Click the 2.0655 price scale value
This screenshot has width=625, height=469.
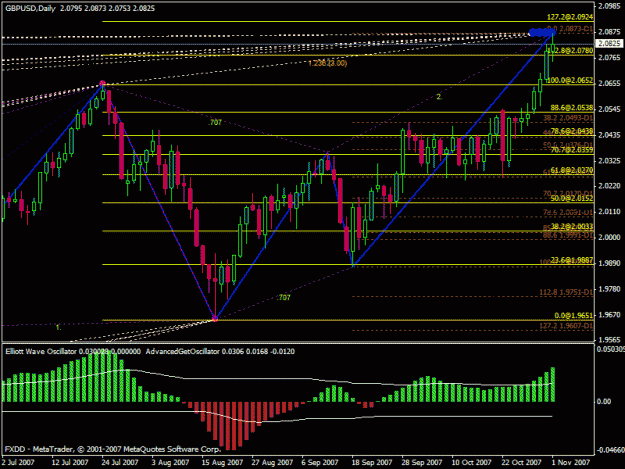click(610, 83)
